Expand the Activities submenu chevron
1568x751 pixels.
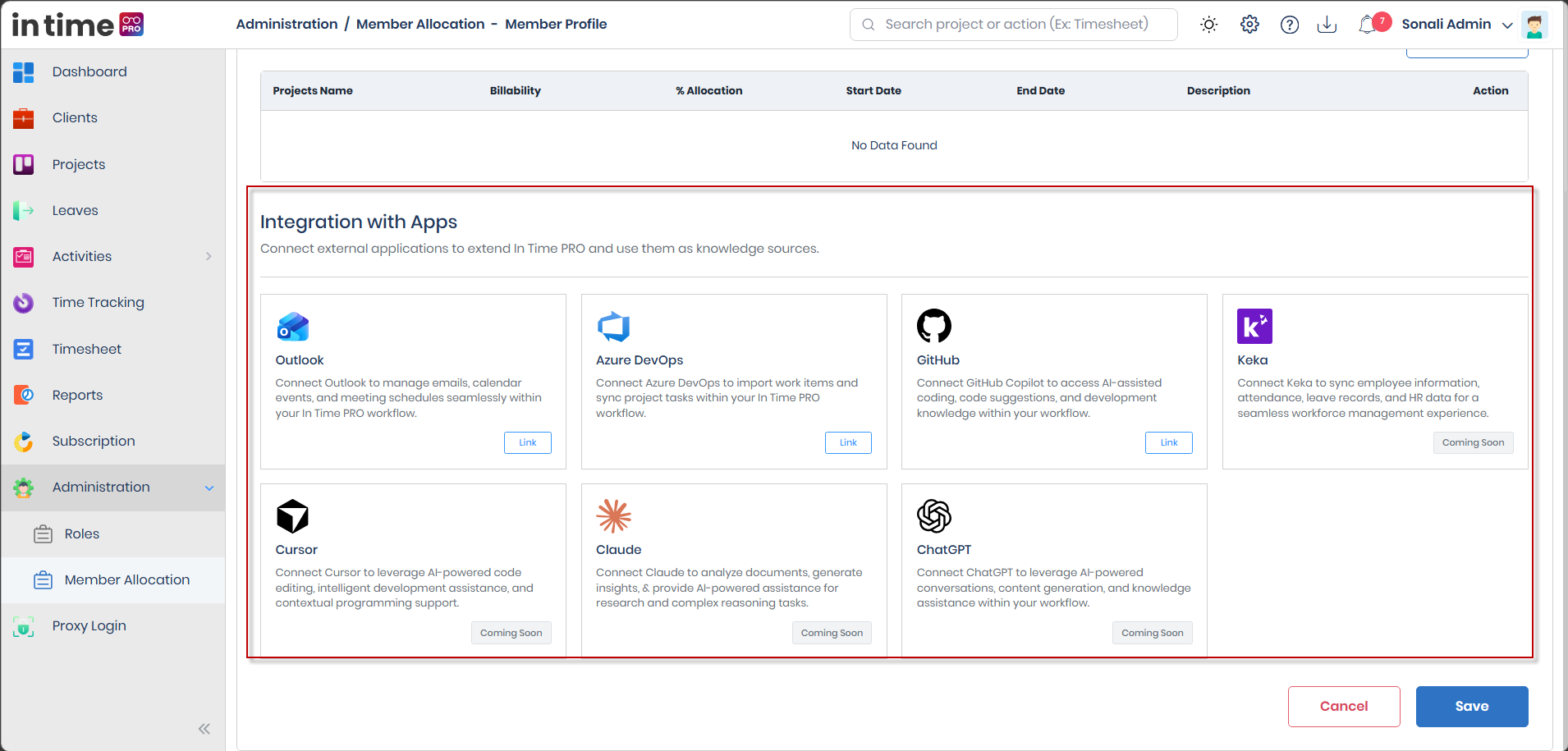(209, 256)
